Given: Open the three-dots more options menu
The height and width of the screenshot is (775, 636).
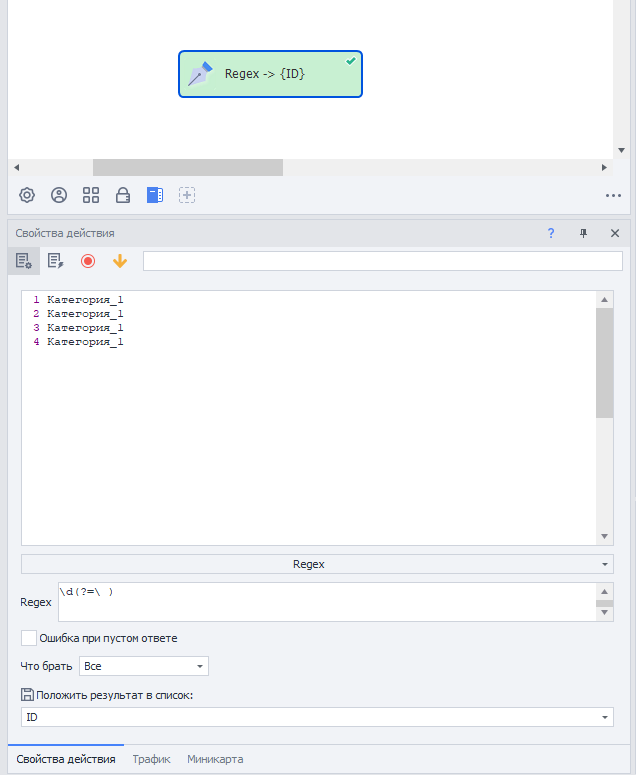Looking at the screenshot, I should (613, 196).
